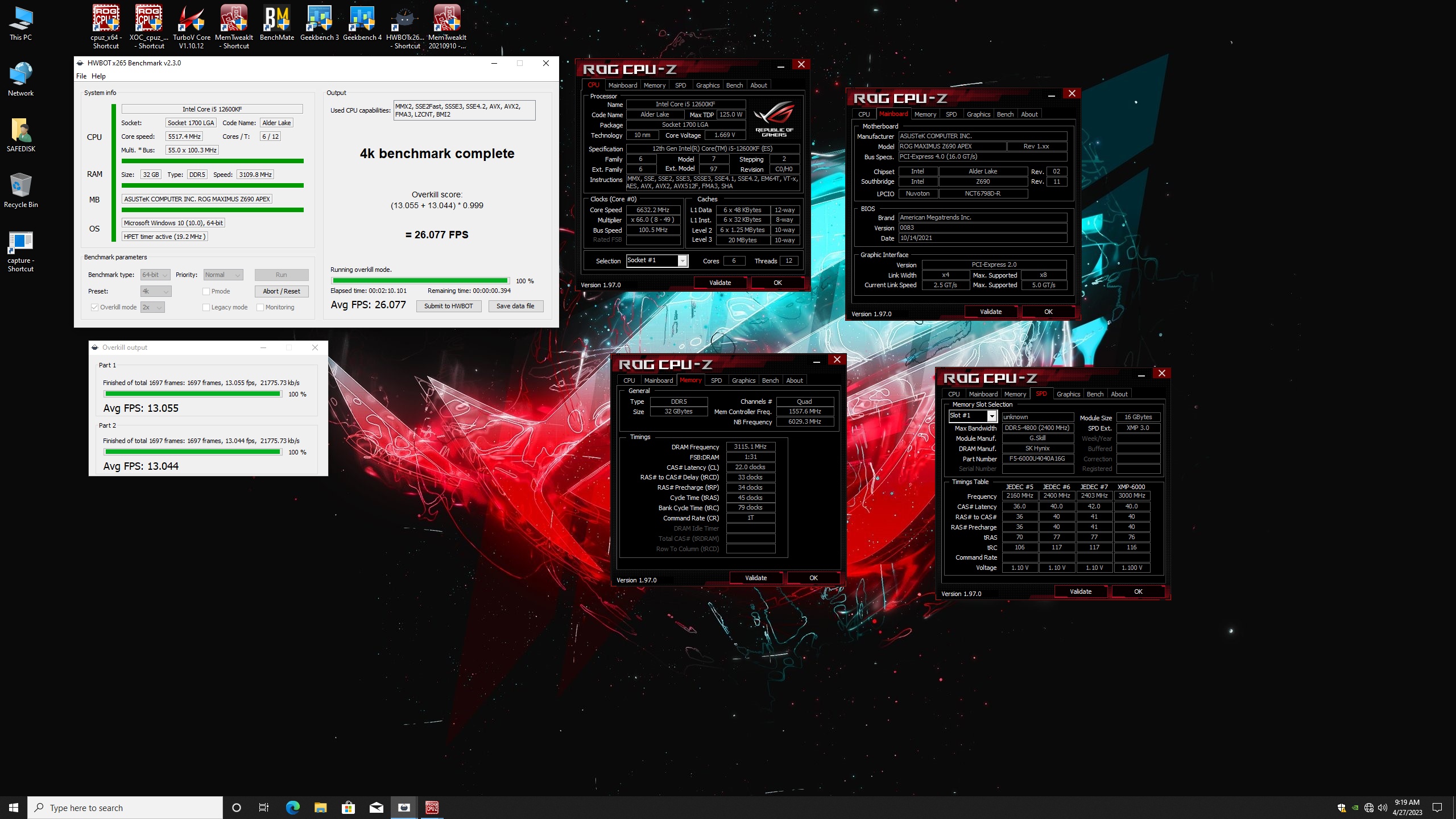The image size is (1456, 819).
Task: Switch to Bench tab in CPU tab window
Action: [734, 85]
